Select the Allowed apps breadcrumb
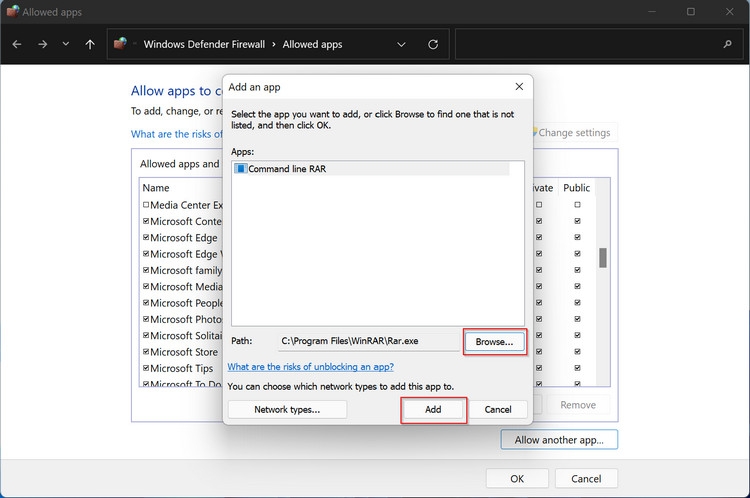The height and width of the screenshot is (498, 750). click(312, 44)
